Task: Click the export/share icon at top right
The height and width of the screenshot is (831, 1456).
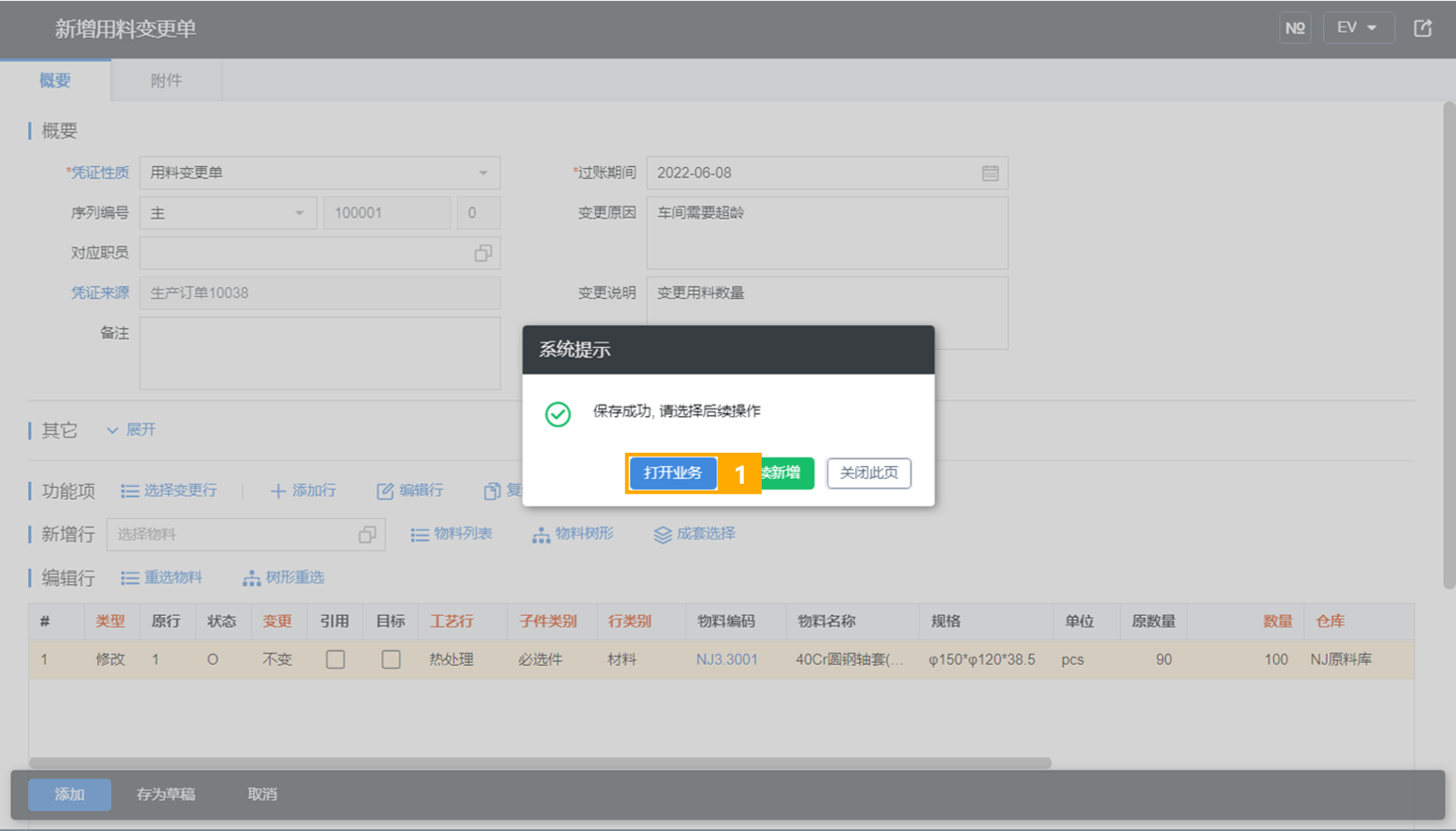Action: point(1423,28)
